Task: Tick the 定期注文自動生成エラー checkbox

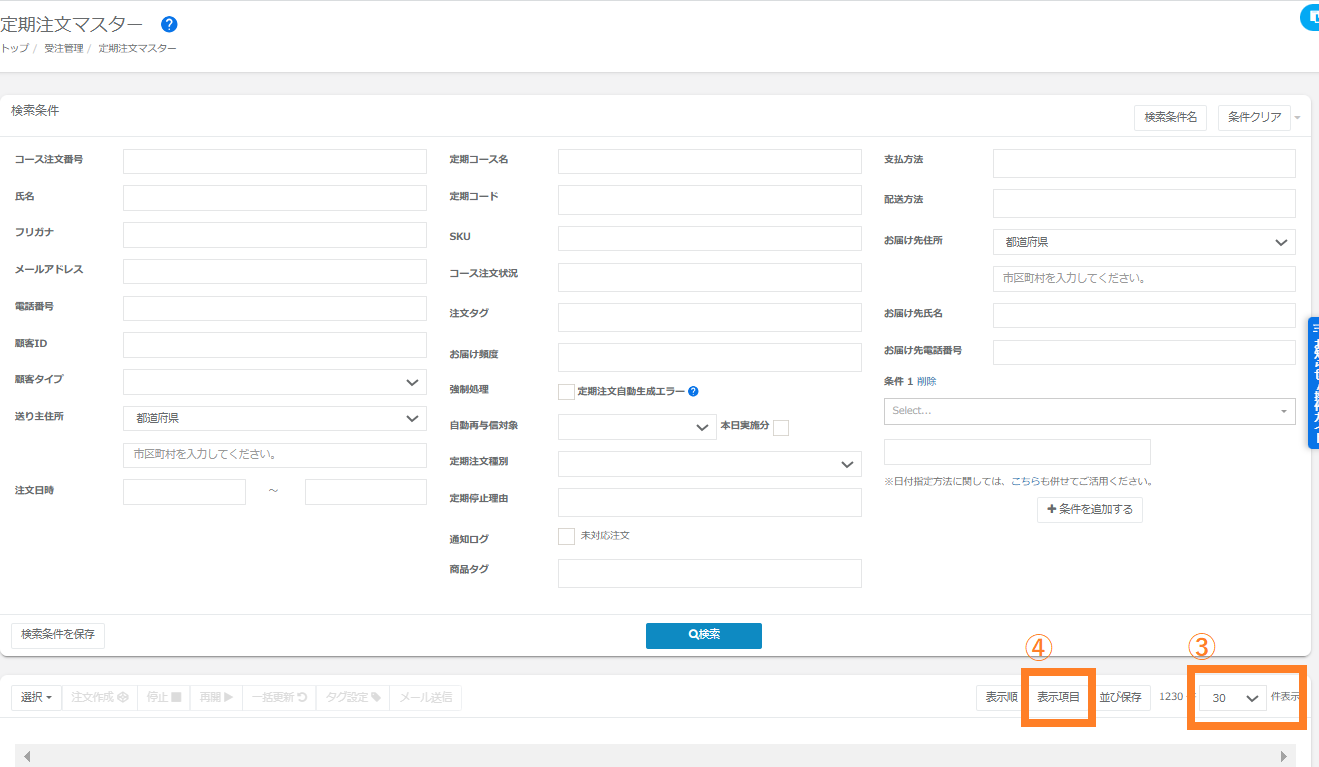Action: click(x=566, y=392)
